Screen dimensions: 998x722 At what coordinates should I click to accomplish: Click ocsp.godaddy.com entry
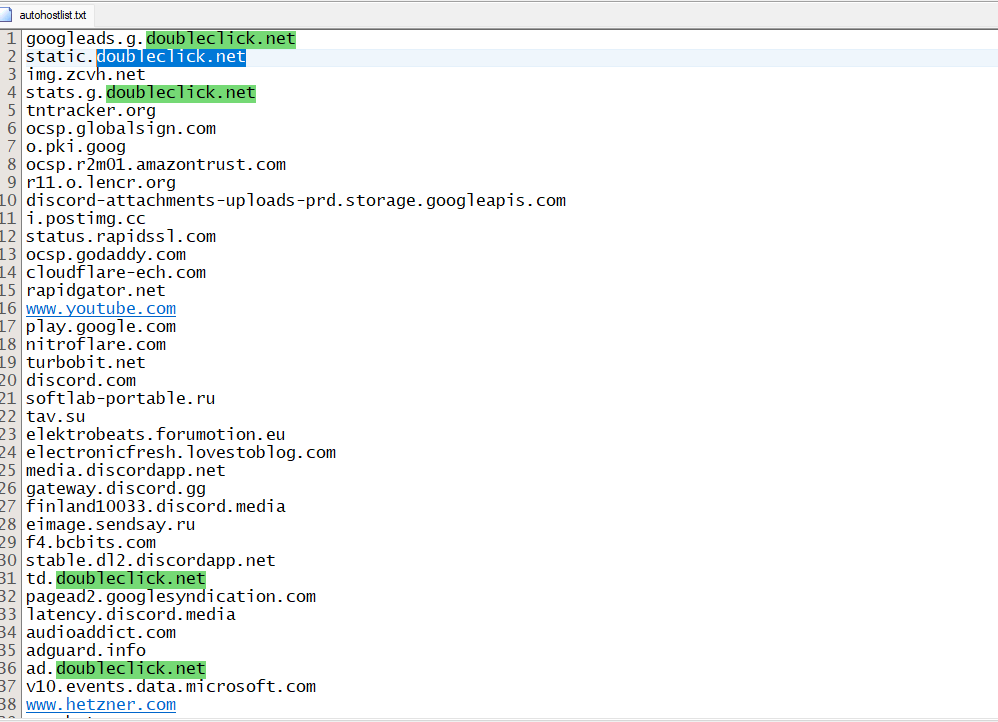[x=106, y=255]
